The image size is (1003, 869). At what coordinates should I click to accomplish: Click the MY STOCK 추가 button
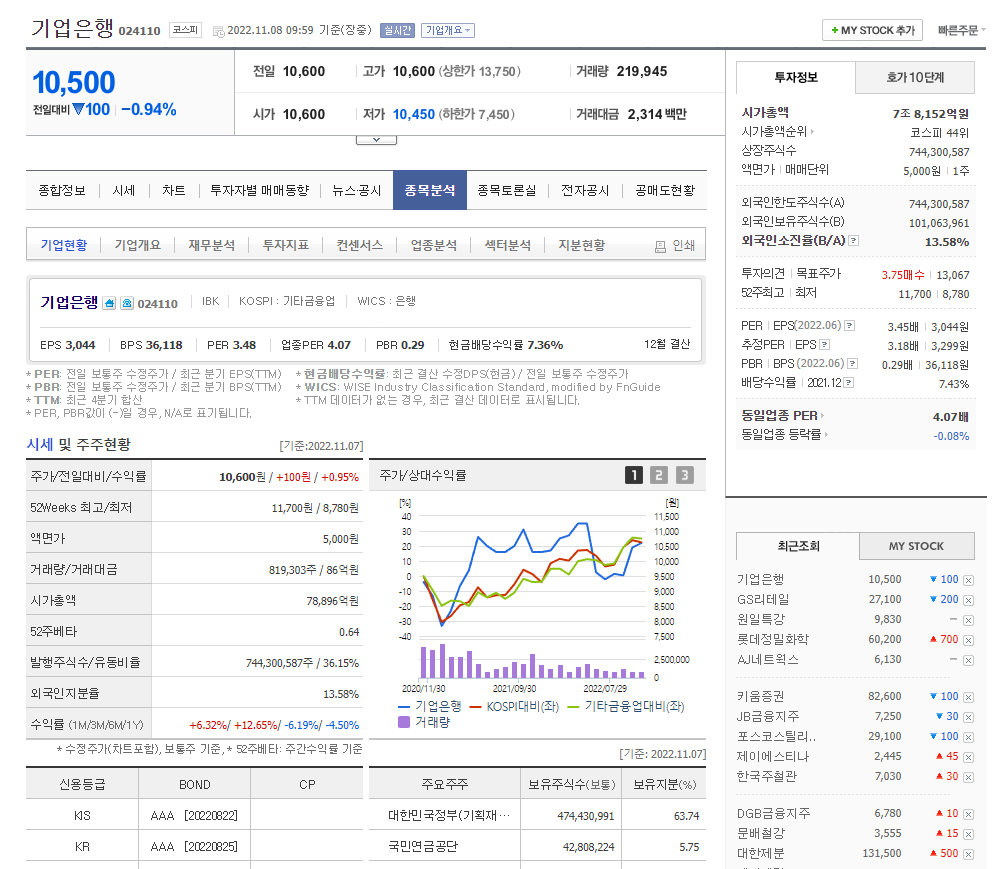[873, 30]
